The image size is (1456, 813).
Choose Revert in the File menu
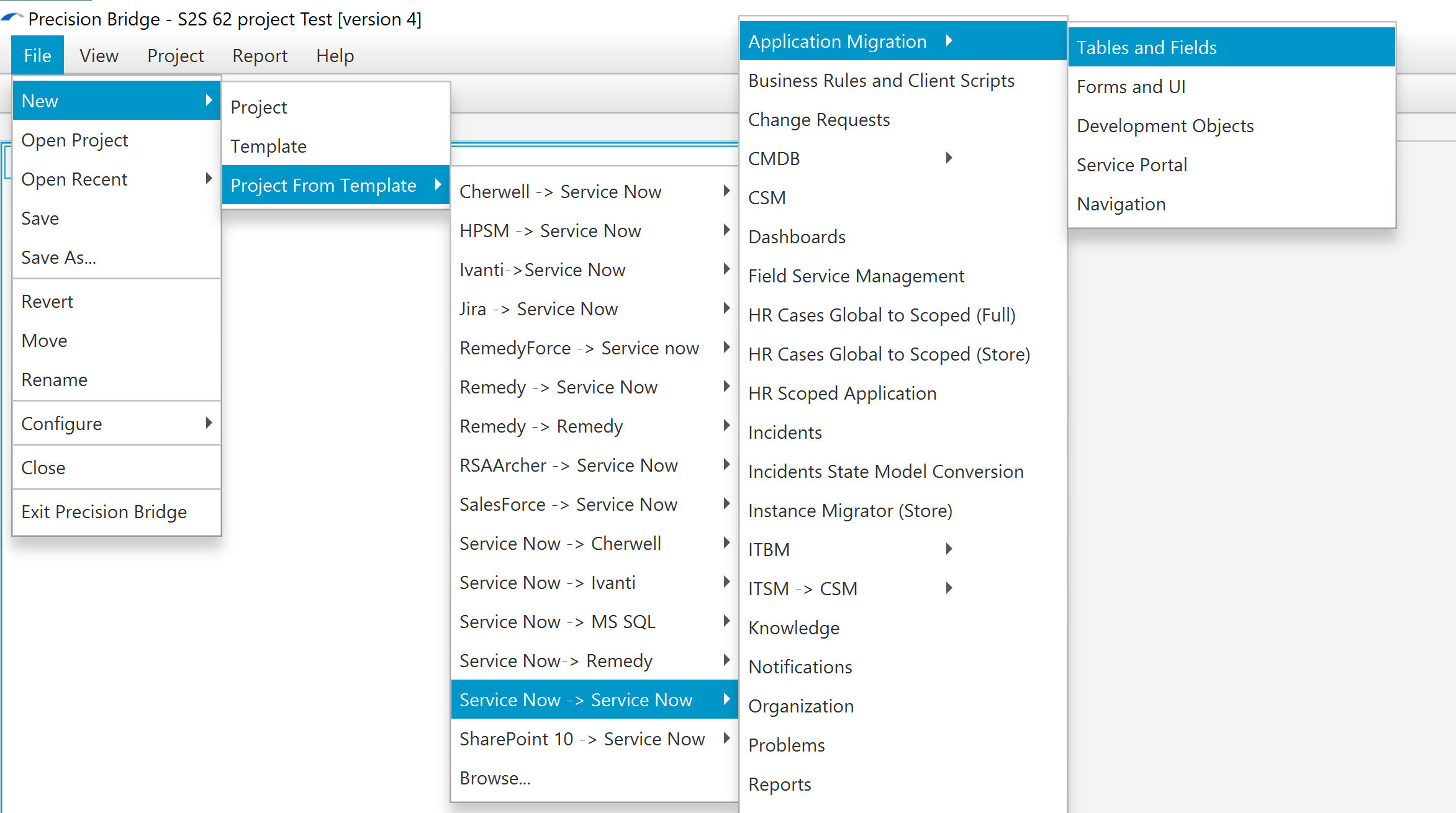click(x=117, y=301)
